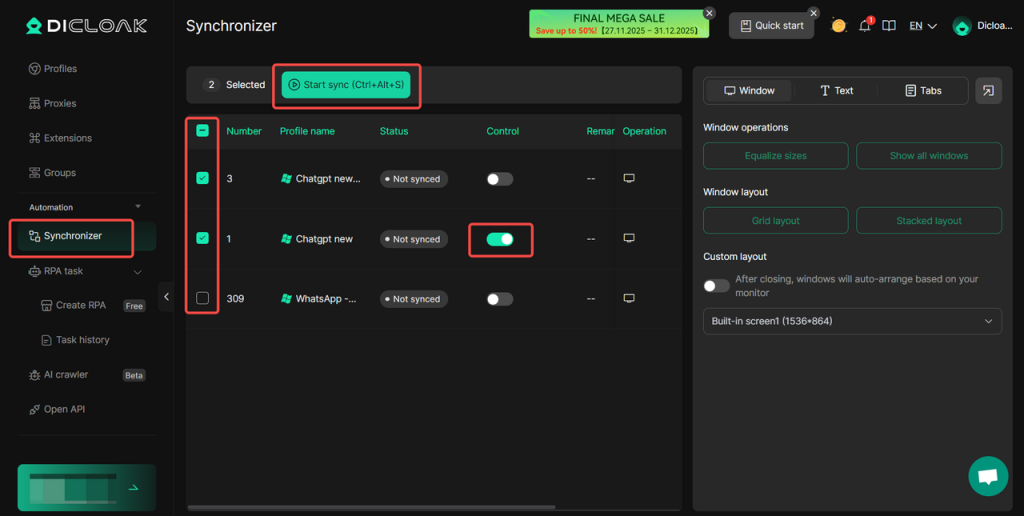
Task: Expand the RPA task submenu
Action: click(137, 271)
